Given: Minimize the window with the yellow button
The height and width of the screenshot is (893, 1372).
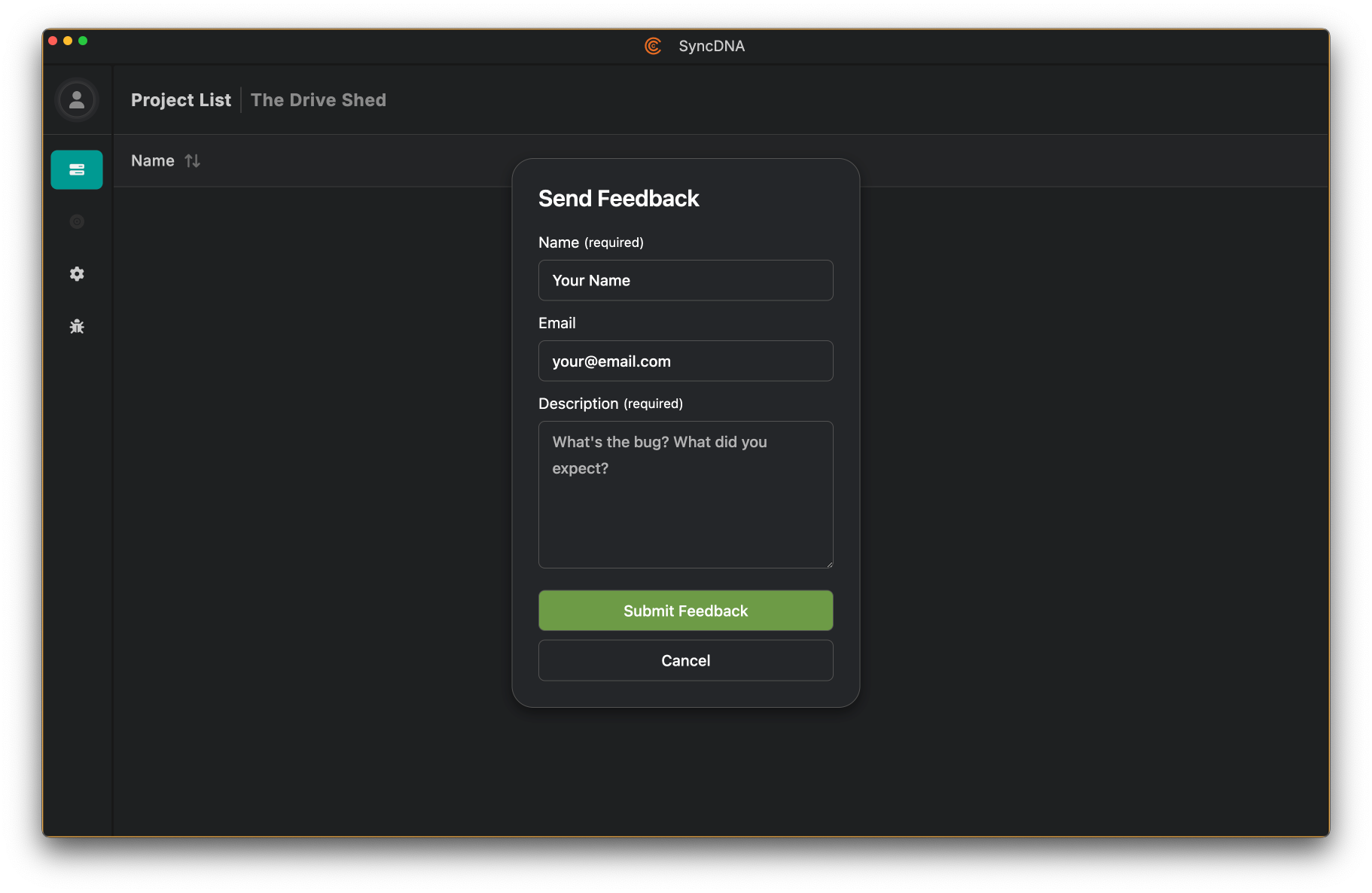Looking at the screenshot, I should pyautogui.click(x=67, y=40).
